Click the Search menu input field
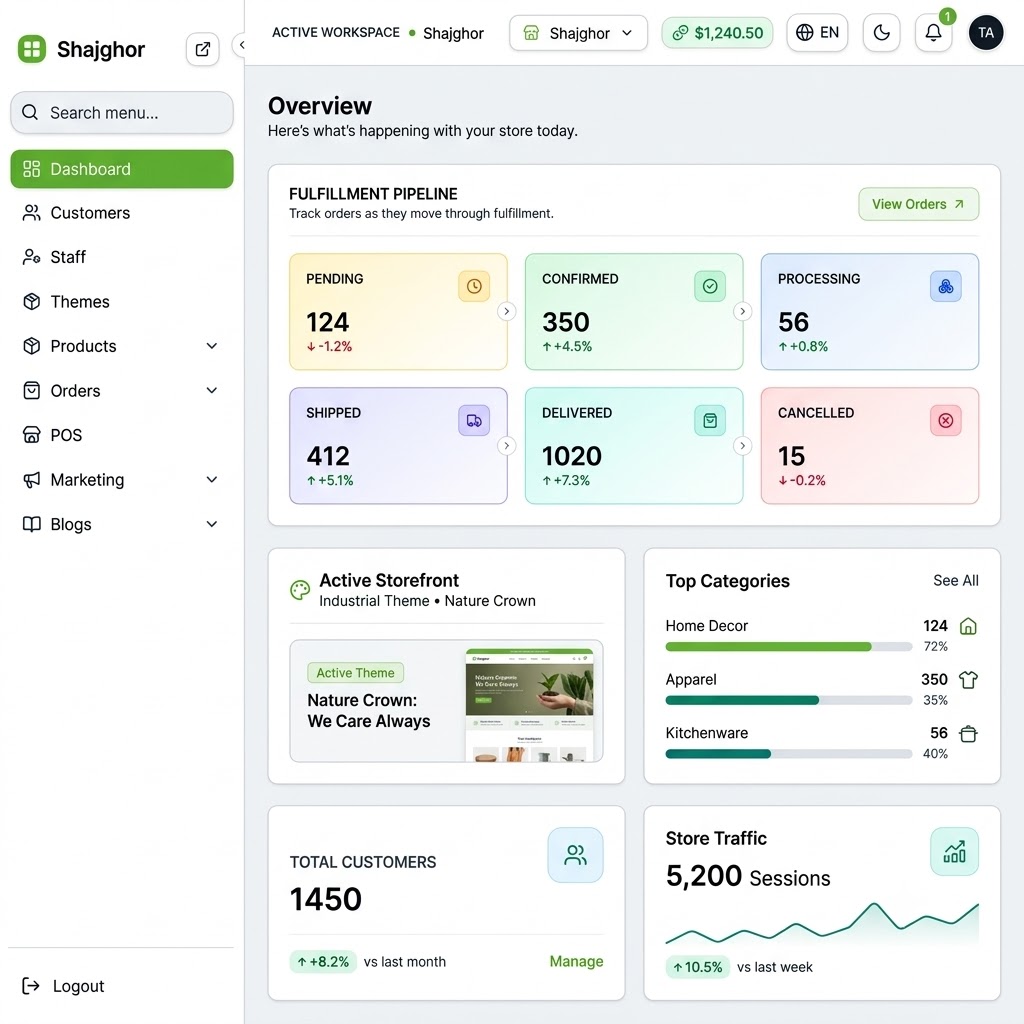 [x=121, y=112]
